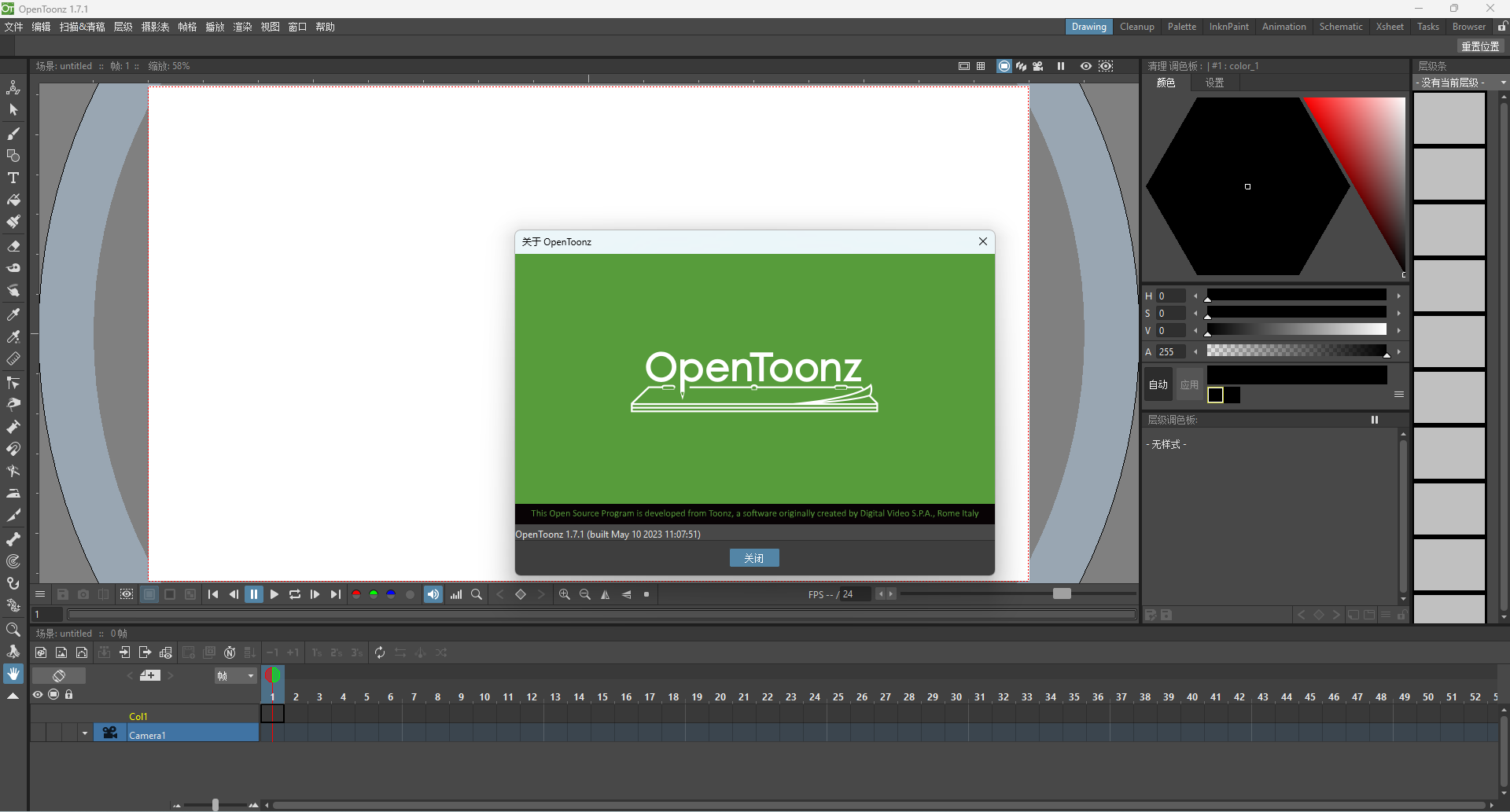1510x812 pixels.
Task: Click the Play button
Action: 274,594
